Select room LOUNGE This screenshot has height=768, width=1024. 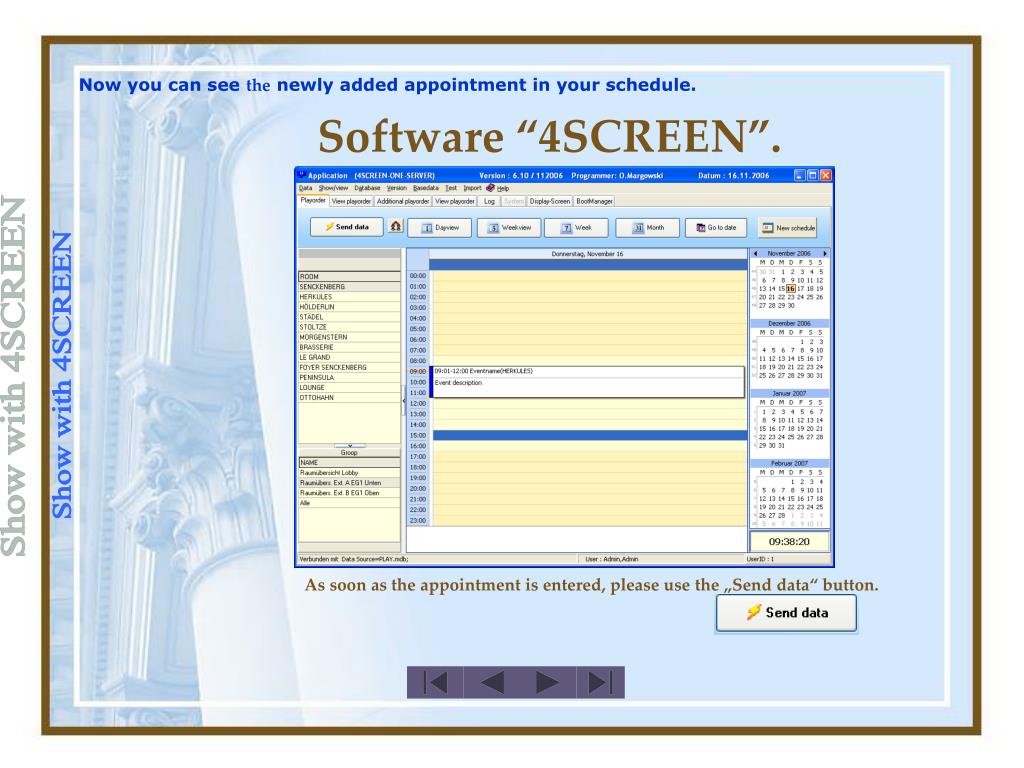point(349,388)
